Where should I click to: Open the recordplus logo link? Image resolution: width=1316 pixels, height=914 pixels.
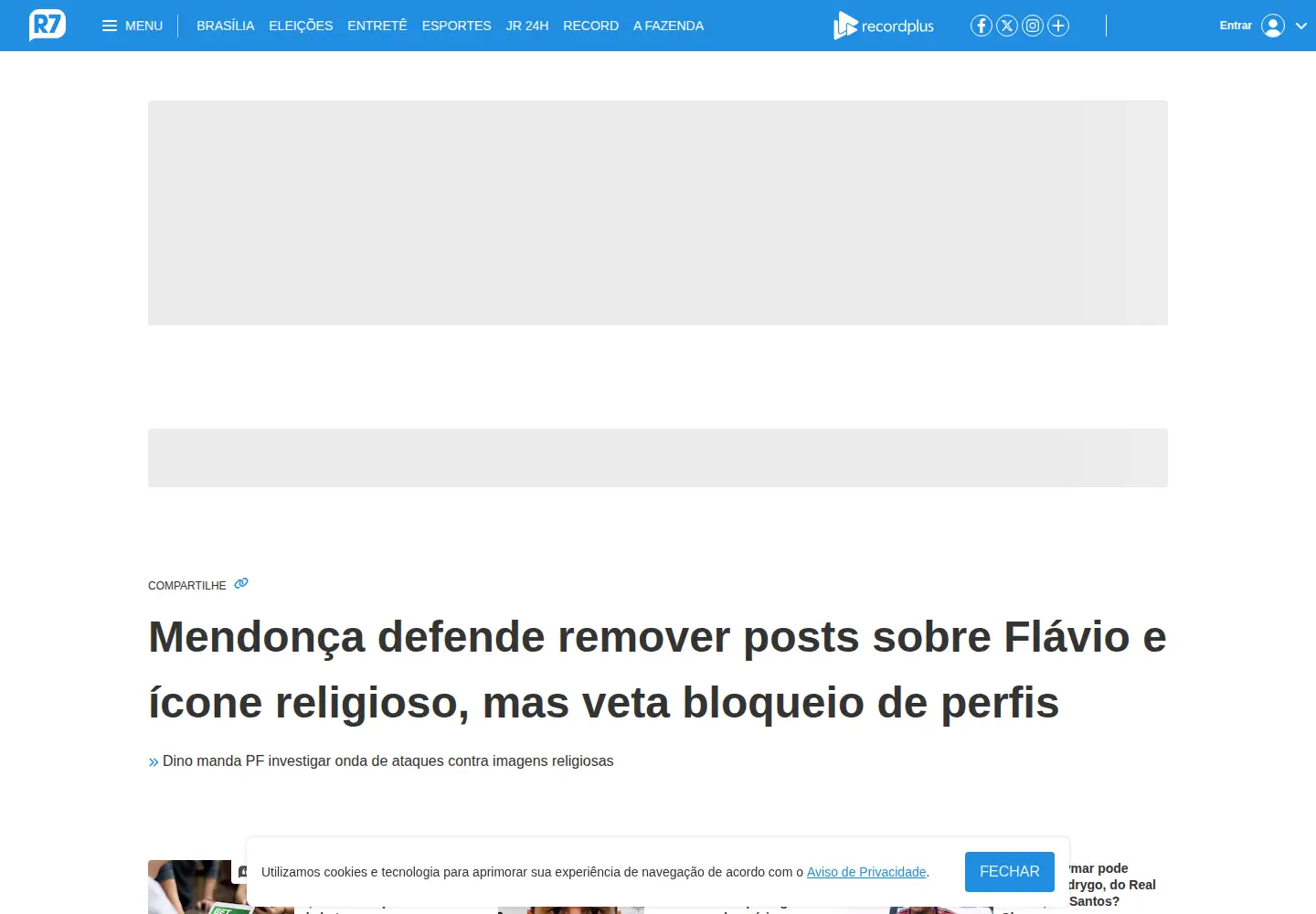[x=884, y=26]
